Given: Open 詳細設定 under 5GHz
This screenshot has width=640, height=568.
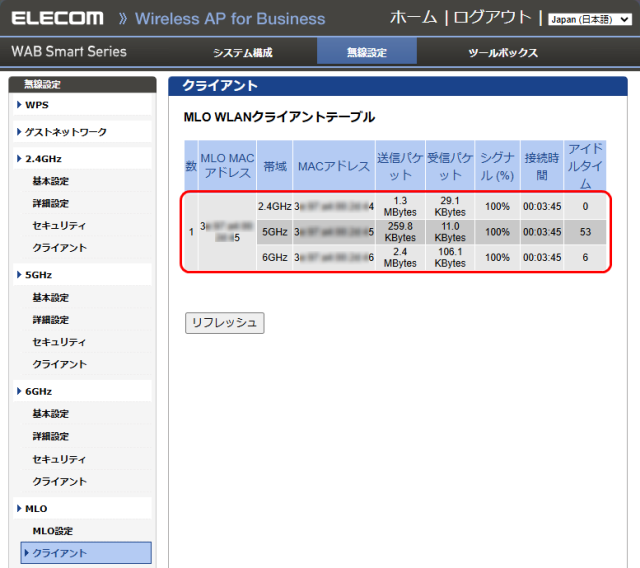Looking at the screenshot, I should tap(51, 320).
